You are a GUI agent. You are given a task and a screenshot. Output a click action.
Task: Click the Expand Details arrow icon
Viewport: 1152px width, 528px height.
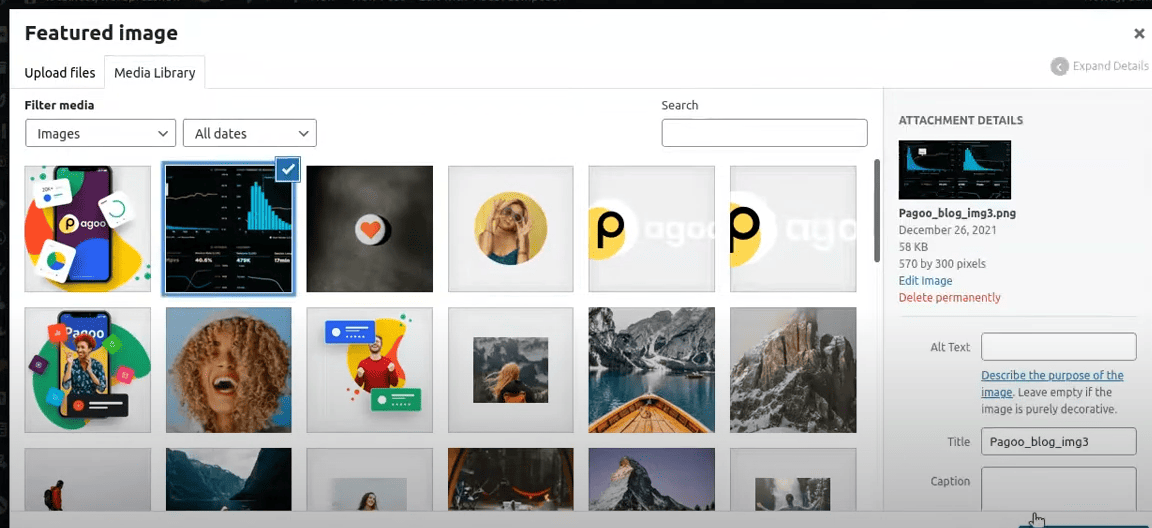[1059, 66]
